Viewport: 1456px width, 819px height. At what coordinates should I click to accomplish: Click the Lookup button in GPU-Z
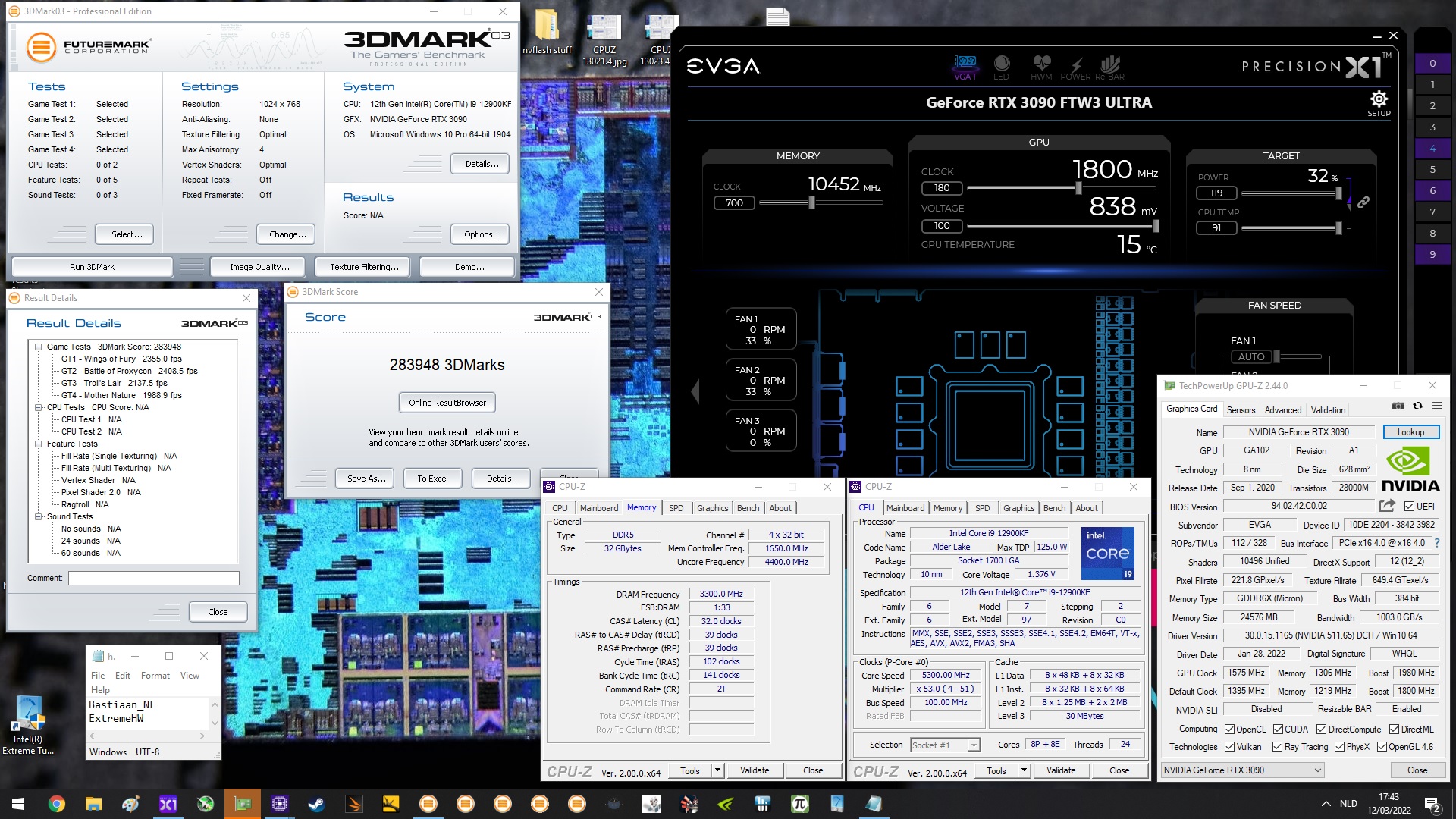1410,432
